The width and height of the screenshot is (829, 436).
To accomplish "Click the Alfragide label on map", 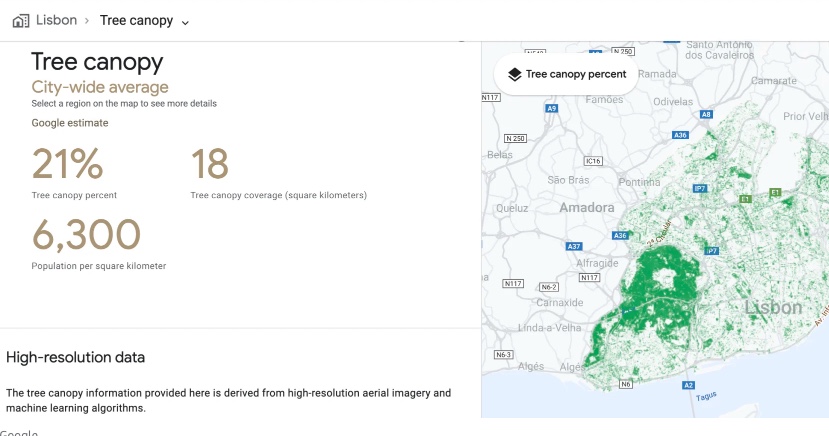I will click(x=597, y=263).
